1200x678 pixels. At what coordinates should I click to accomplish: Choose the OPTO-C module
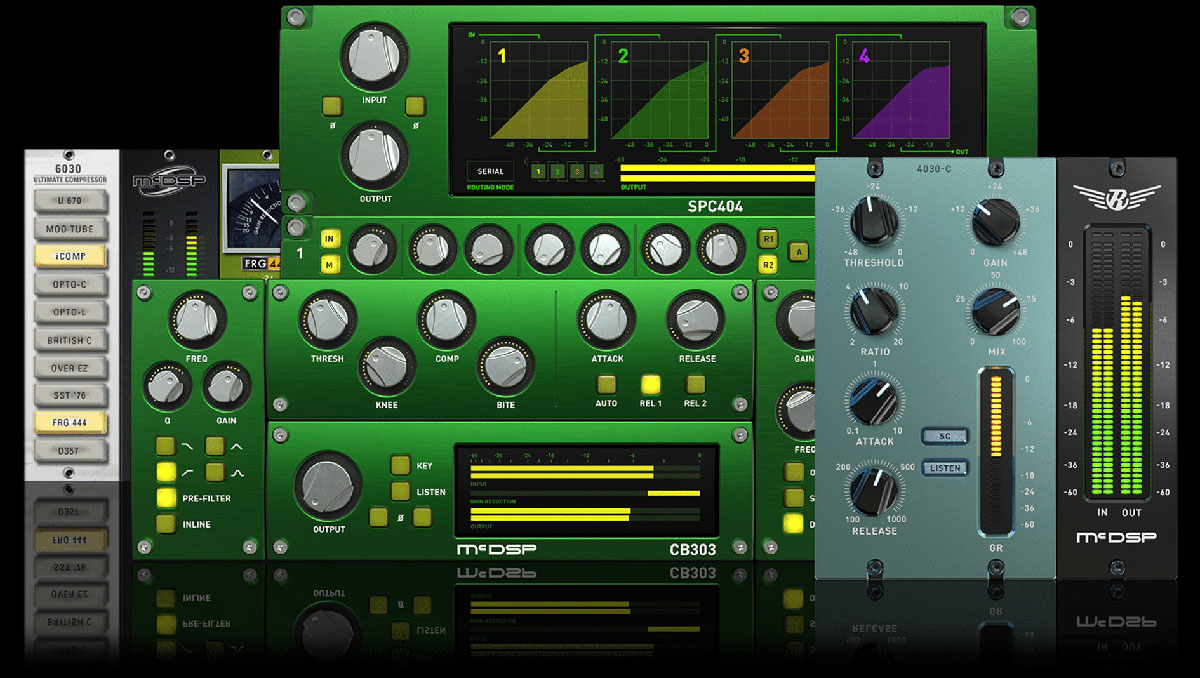tap(71, 285)
